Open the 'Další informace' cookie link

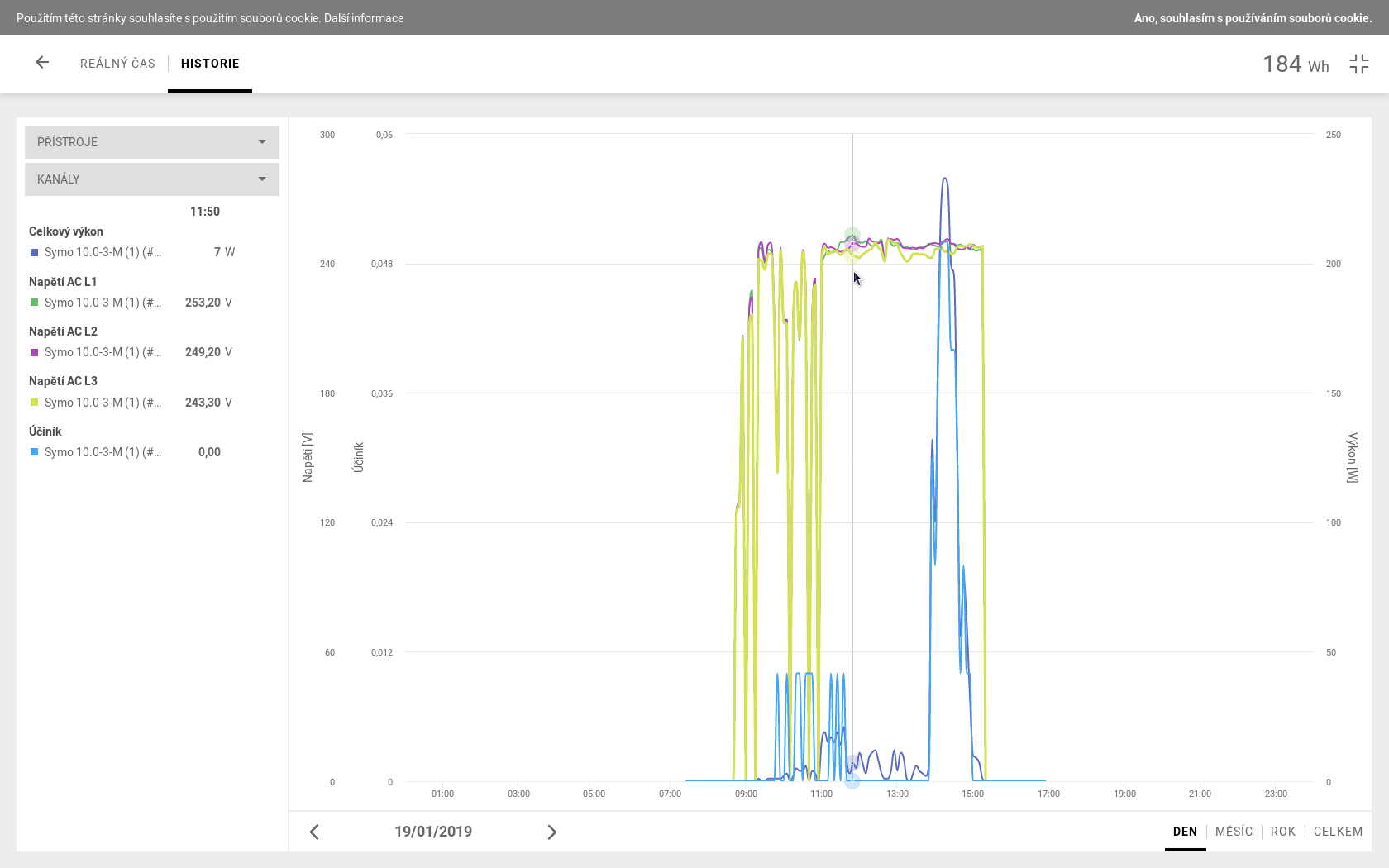tap(364, 18)
